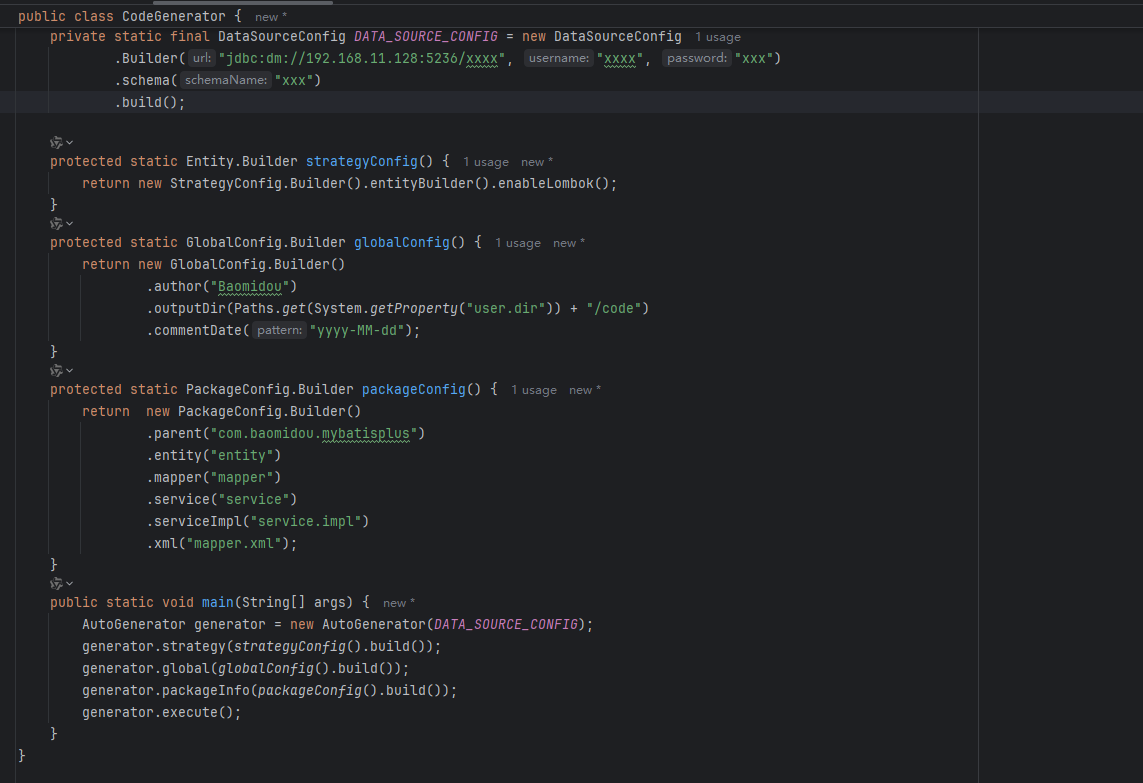1143x783 pixels.
Task: Click the packageConfig method name in its declaration
Action: 413,389
